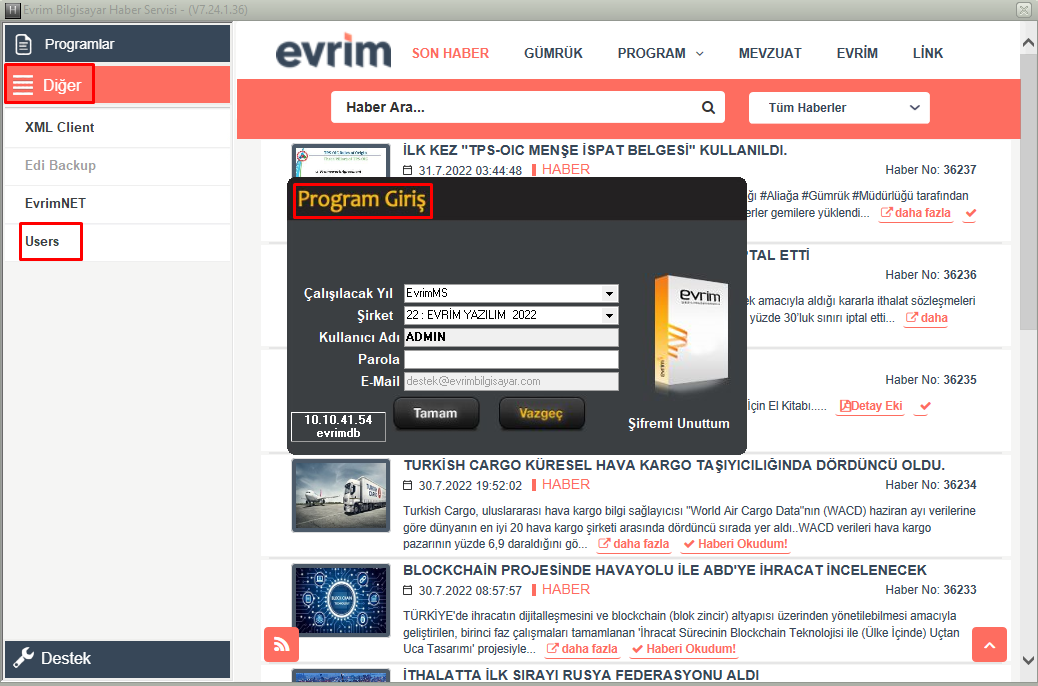Viewport: 1038px width, 686px height.
Task: Click the evrim logo
Action: tap(333, 52)
